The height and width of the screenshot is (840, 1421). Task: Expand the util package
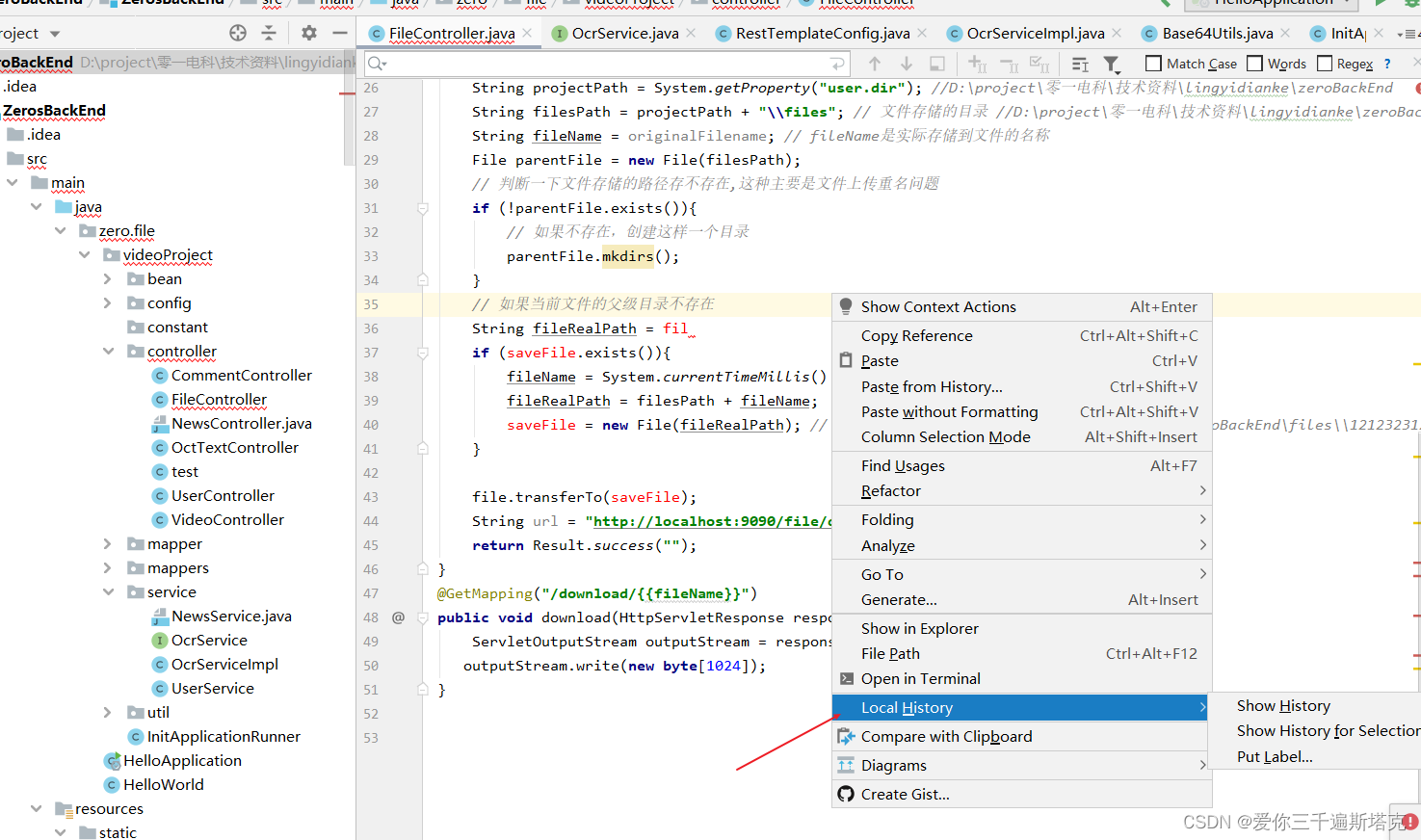coord(108,713)
